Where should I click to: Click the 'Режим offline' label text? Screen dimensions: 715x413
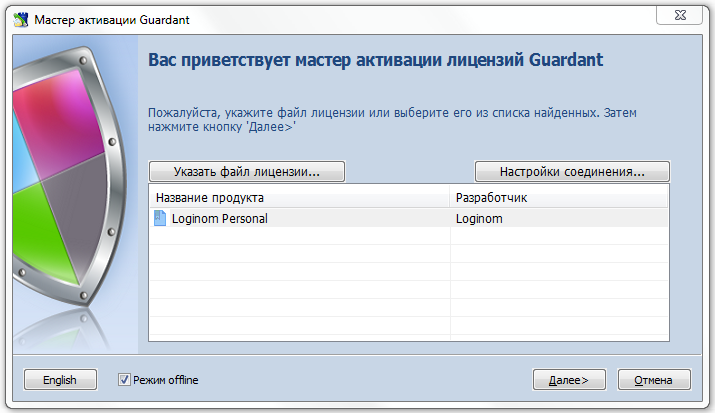[x=166, y=380]
